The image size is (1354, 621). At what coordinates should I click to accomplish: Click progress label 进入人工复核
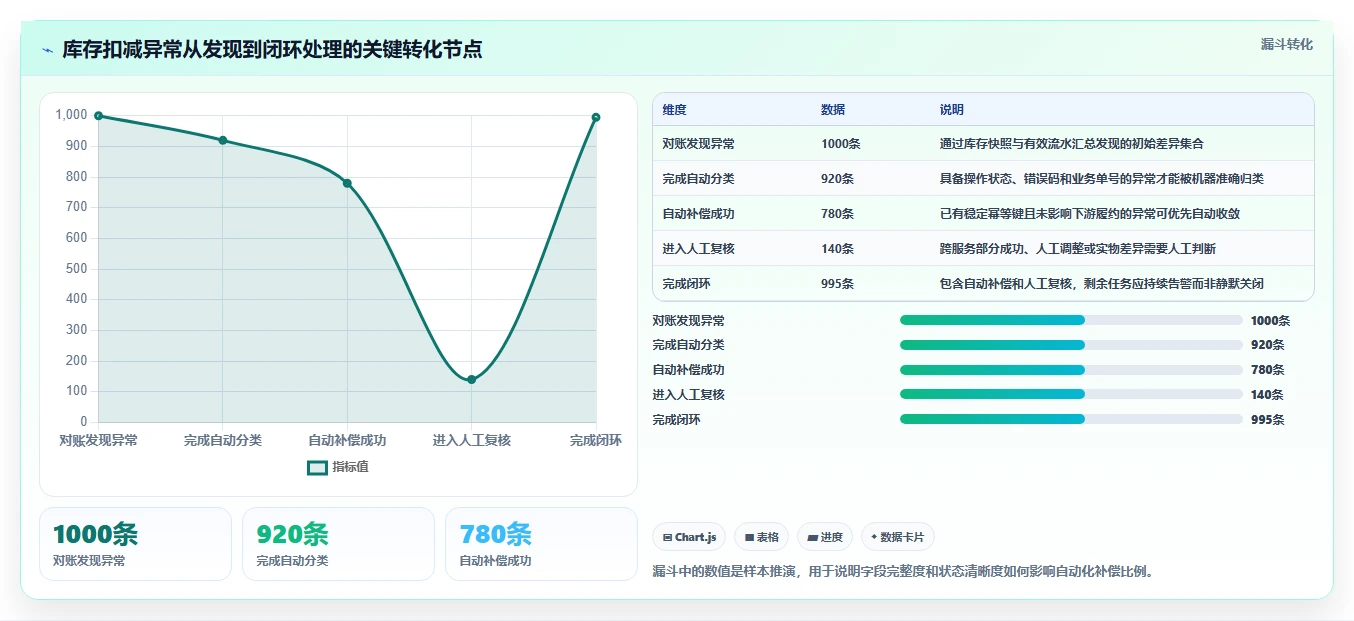tap(688, 395)
